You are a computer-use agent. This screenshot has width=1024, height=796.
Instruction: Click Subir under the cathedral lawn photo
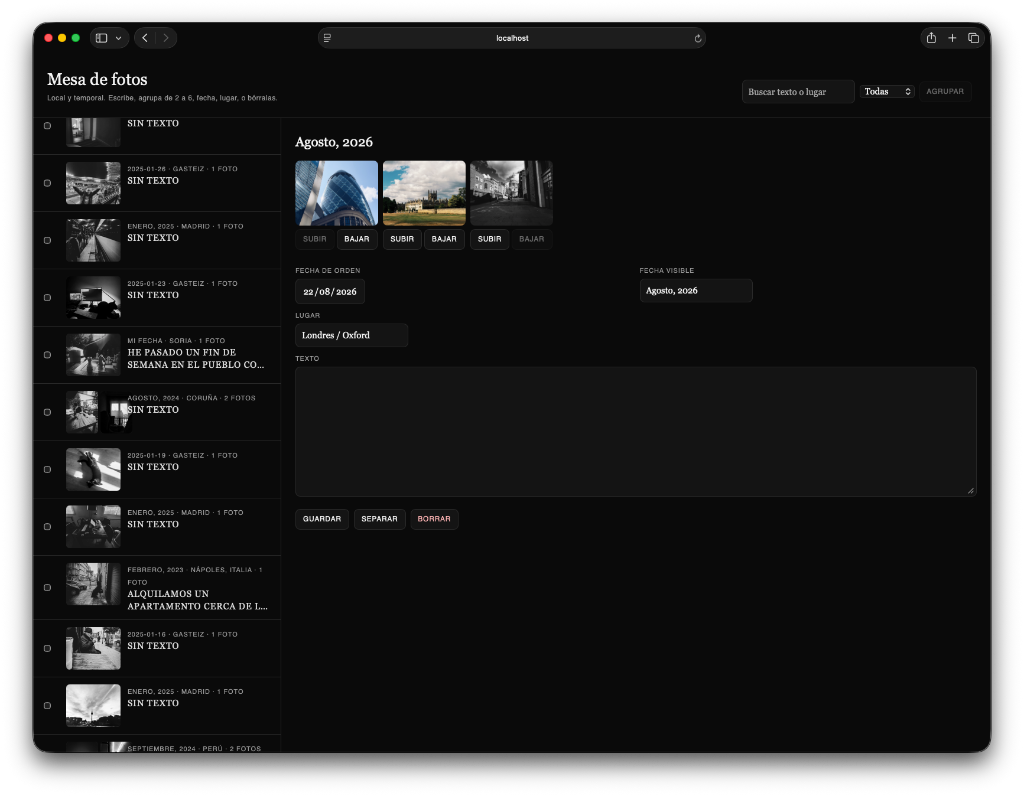[x=402, y=239]
